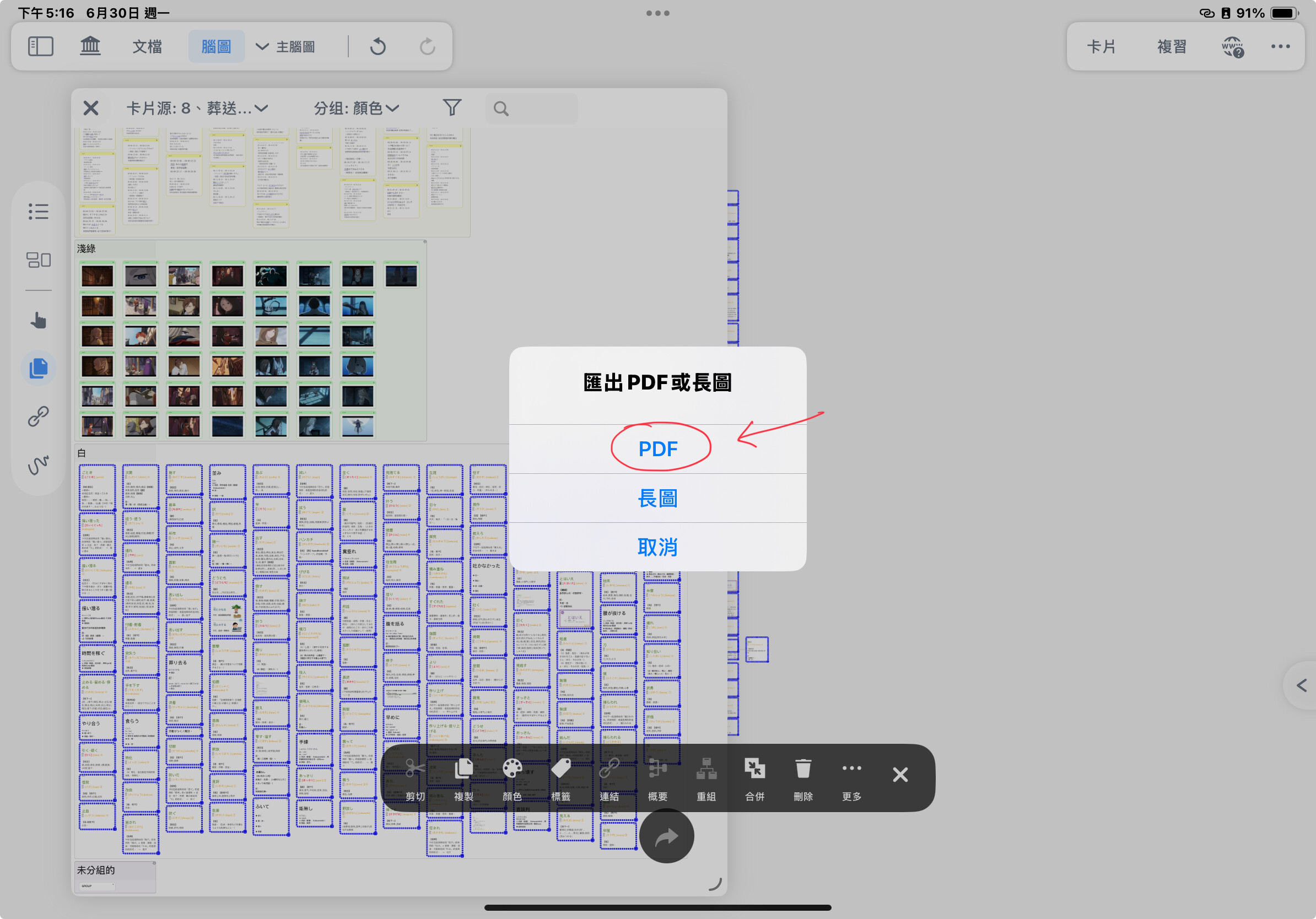Open the 顏色 palette tool
This screenshot has width=1316, height=919.
[x=512, y=778]
